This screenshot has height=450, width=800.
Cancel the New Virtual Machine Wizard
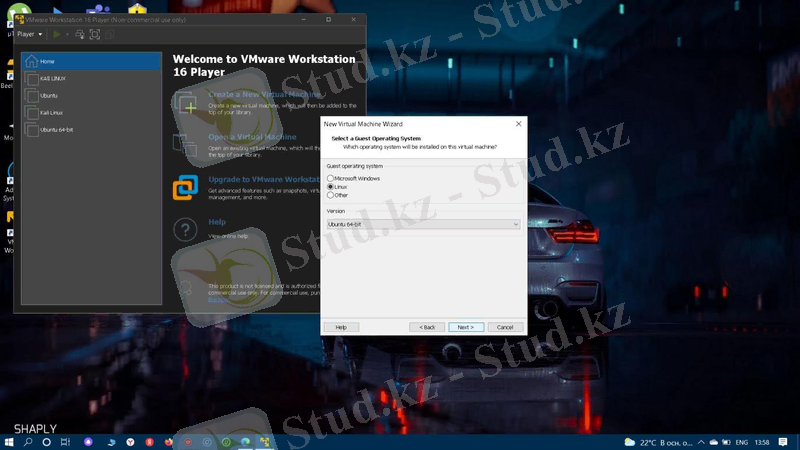click(505, 327)
